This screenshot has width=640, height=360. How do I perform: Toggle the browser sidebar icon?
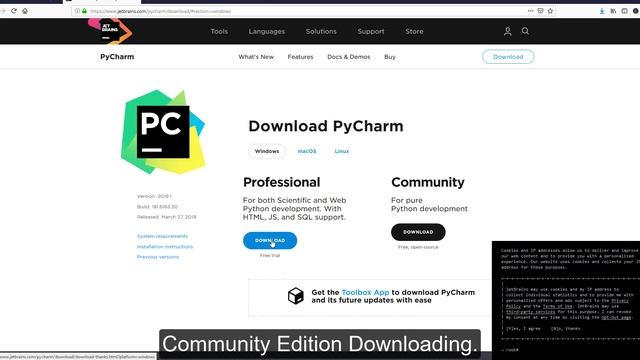click(x=624, y=11)
